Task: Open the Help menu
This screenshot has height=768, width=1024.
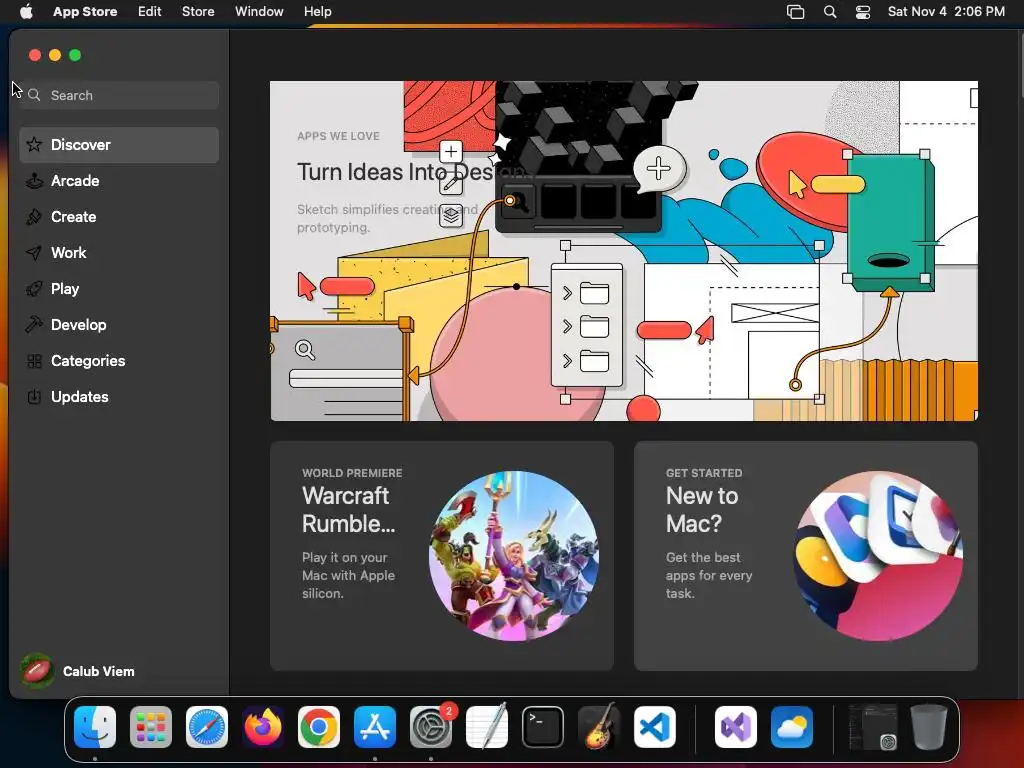Action: coord(317,12)
